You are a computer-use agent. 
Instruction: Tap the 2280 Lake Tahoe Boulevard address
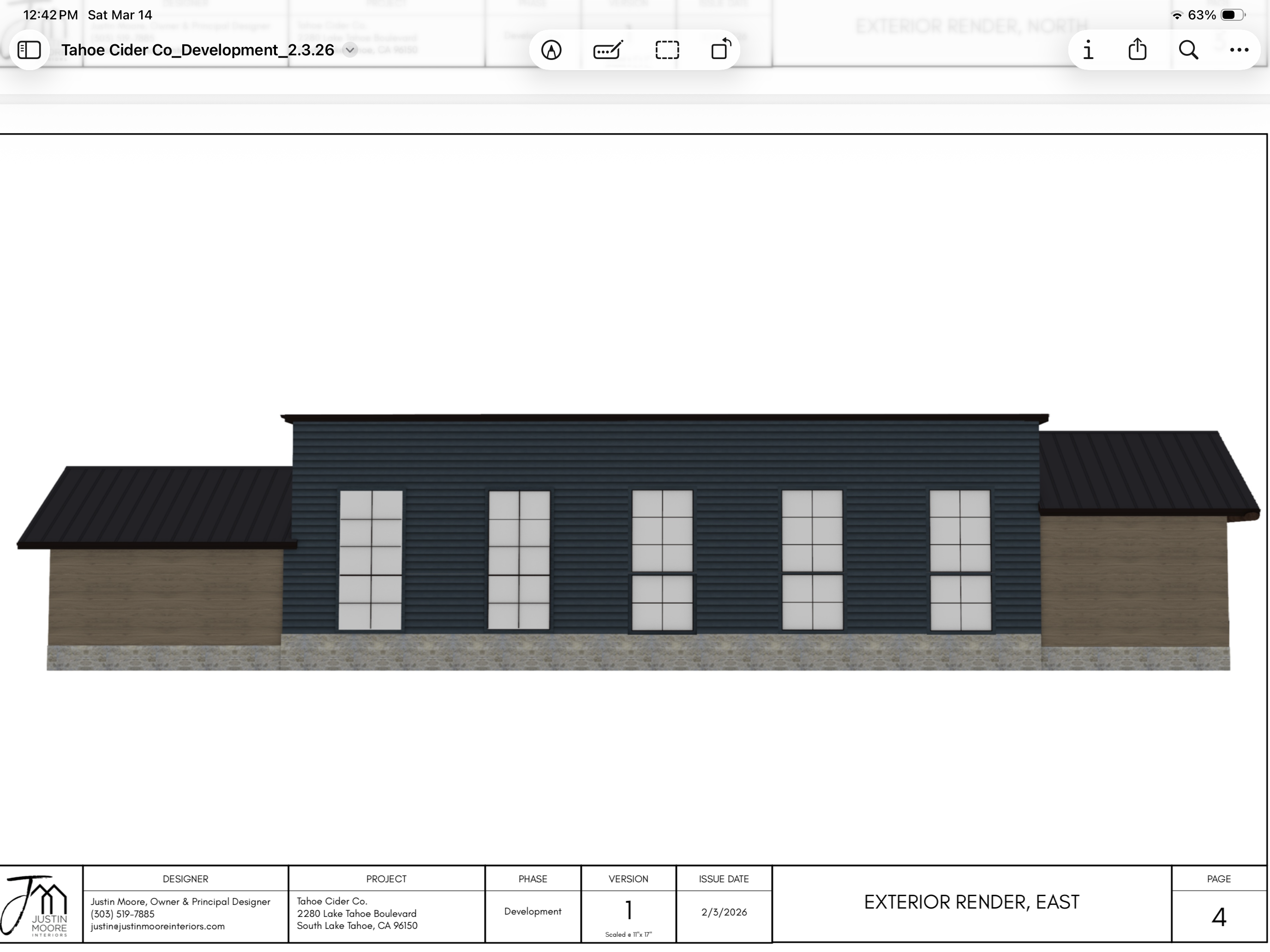[357, 914]
